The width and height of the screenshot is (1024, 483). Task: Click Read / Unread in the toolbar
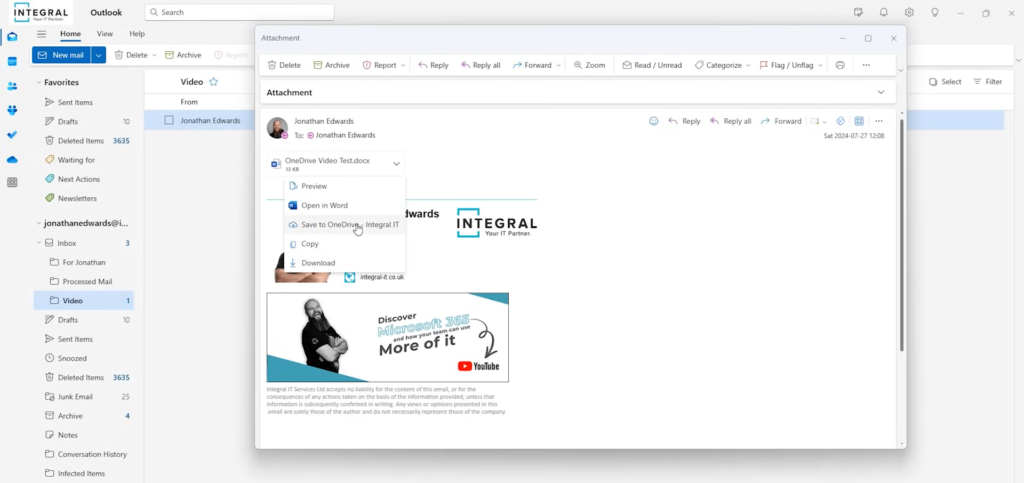[652, 65]
